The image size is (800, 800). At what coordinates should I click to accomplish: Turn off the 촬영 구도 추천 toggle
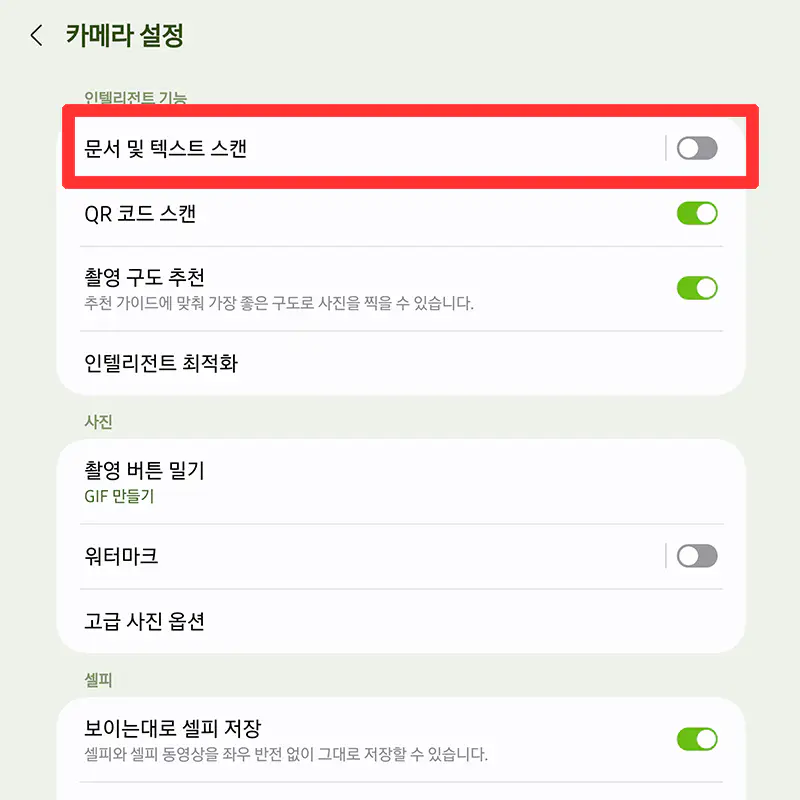[697, 288]
